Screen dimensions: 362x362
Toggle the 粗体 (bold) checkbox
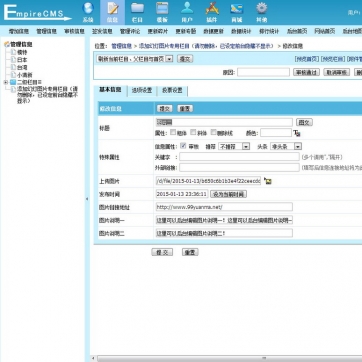click(173, 132)
